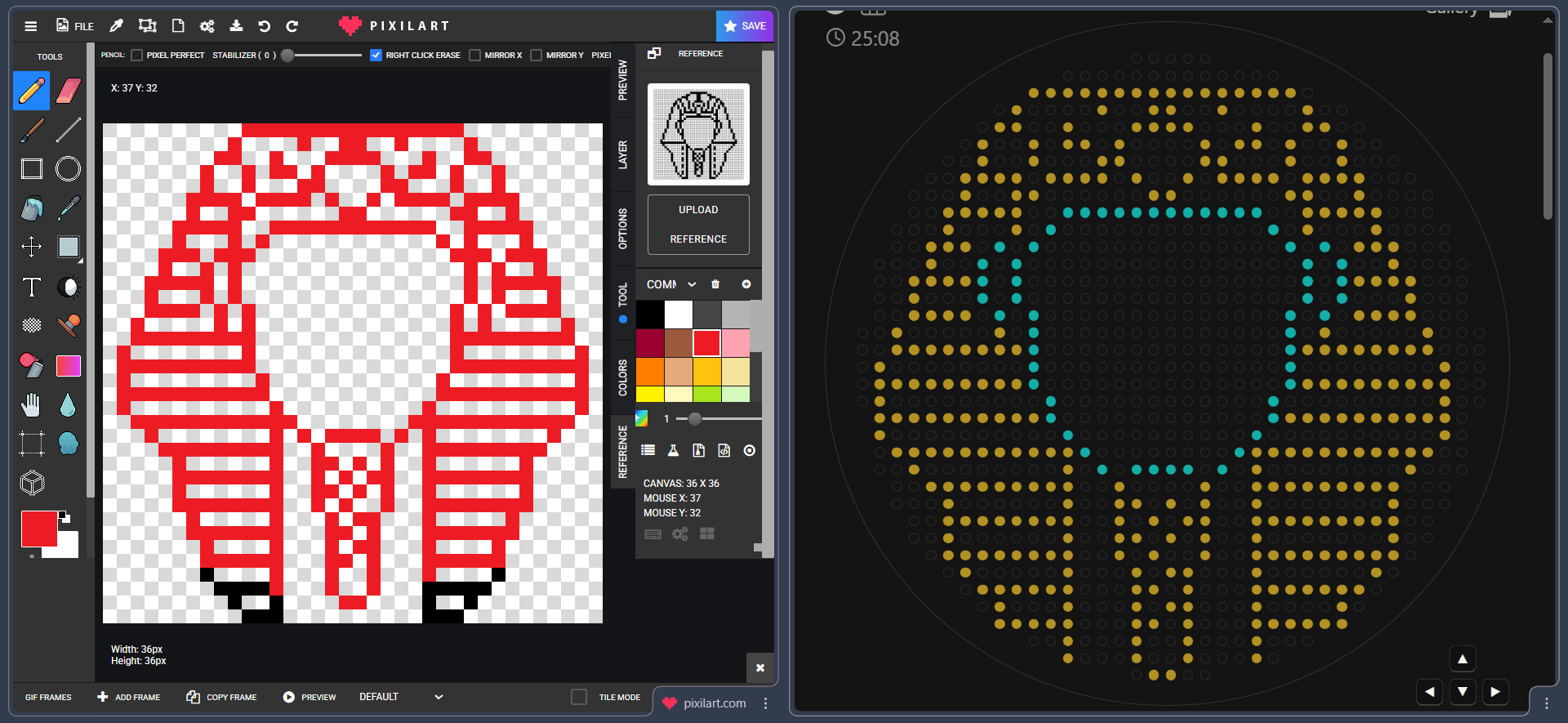Select the Rectangle shape tool
The width and height of the screenshot is (1568, 723).
32,169
